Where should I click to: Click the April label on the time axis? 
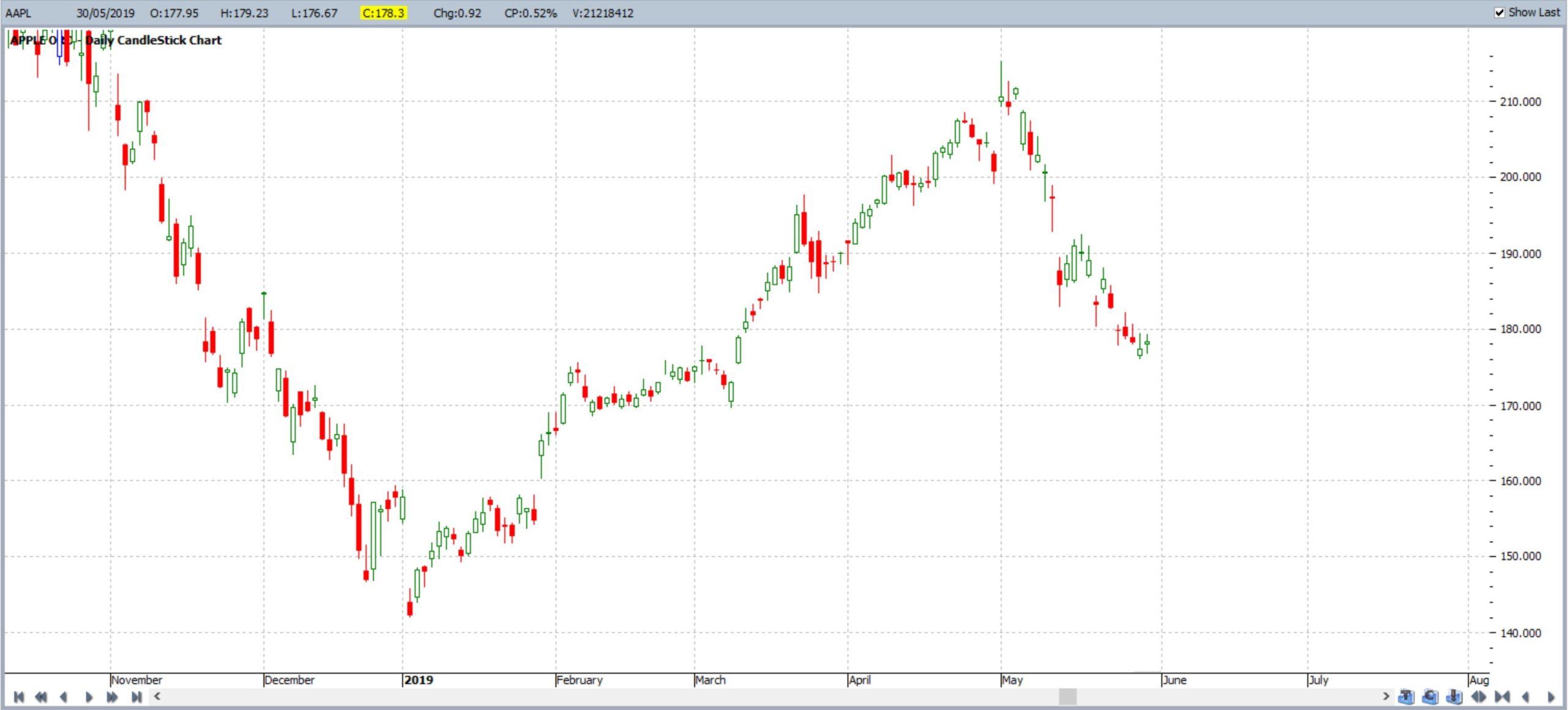pos(860,680)
